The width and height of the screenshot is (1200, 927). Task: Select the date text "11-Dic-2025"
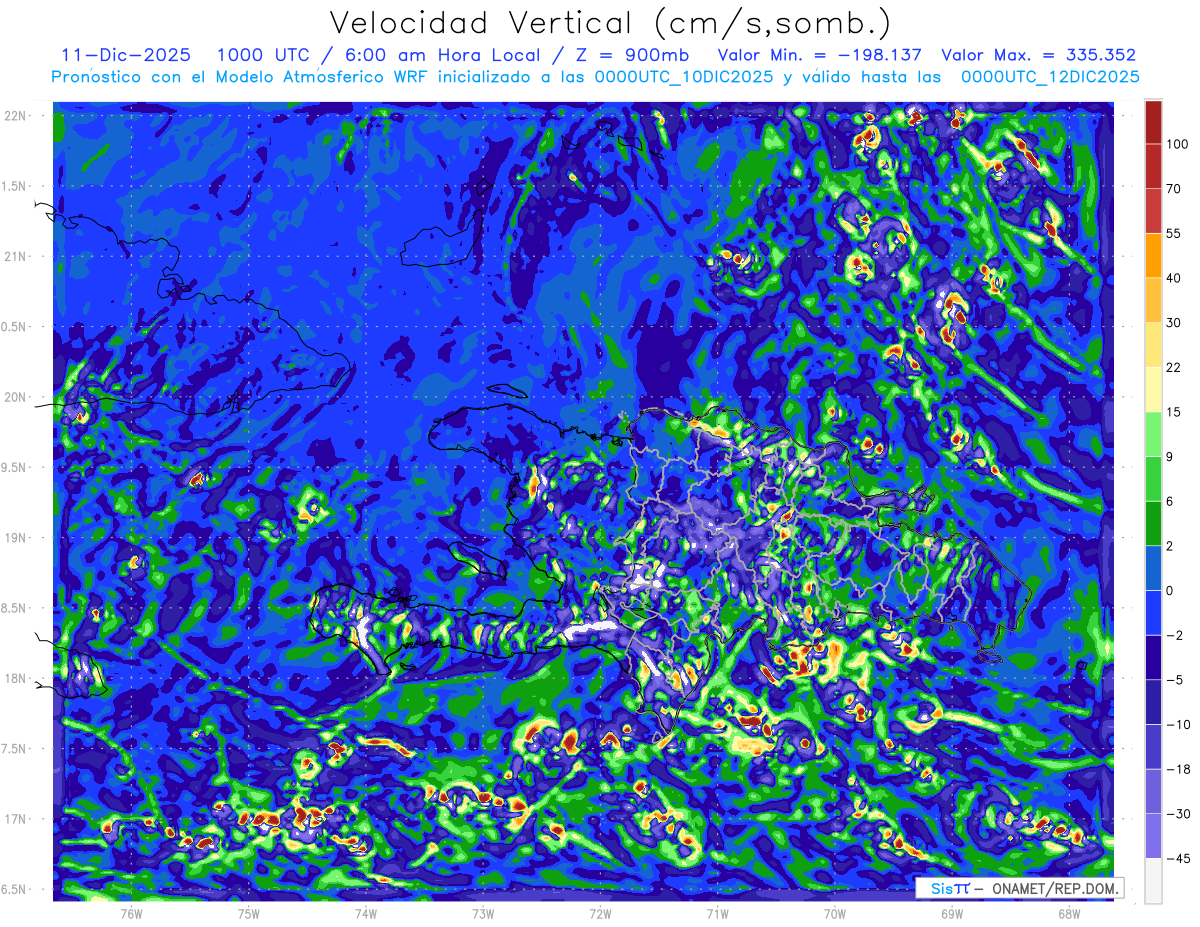point(126,55)
